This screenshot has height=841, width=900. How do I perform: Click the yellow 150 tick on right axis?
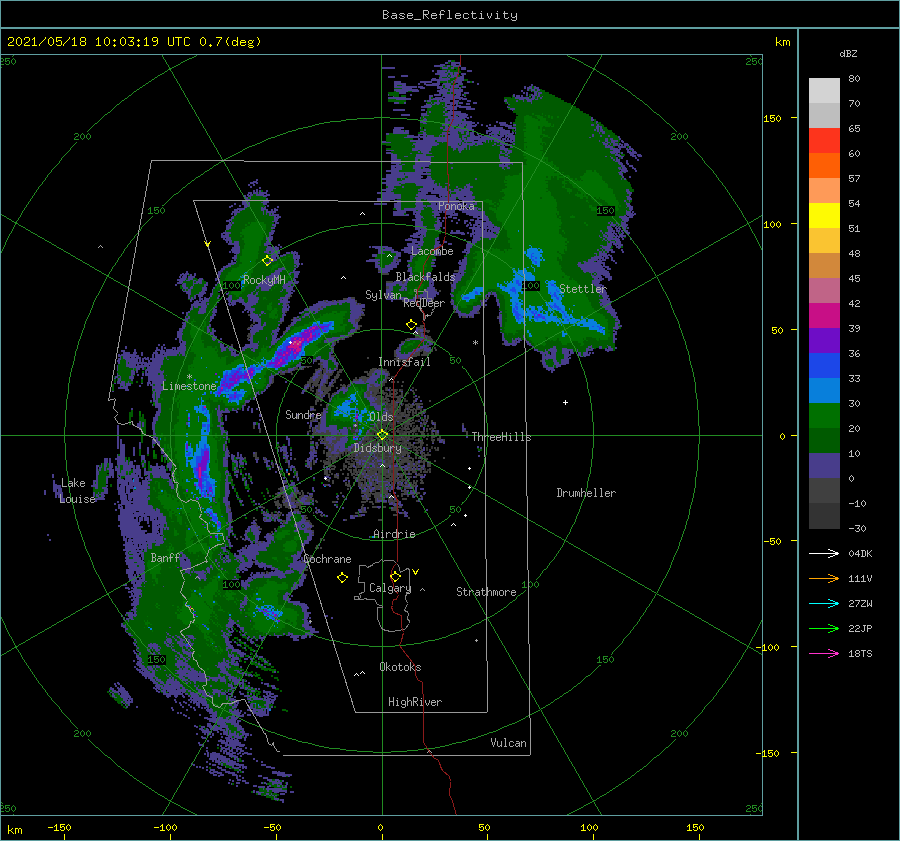(x=772, y=118)
